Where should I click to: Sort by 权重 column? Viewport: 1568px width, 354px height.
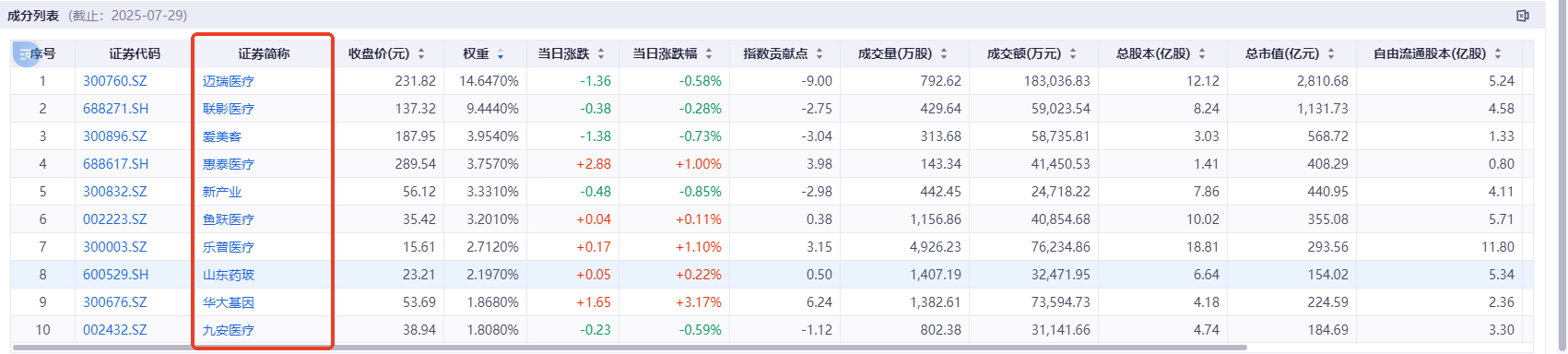click(x=501, y=53)
